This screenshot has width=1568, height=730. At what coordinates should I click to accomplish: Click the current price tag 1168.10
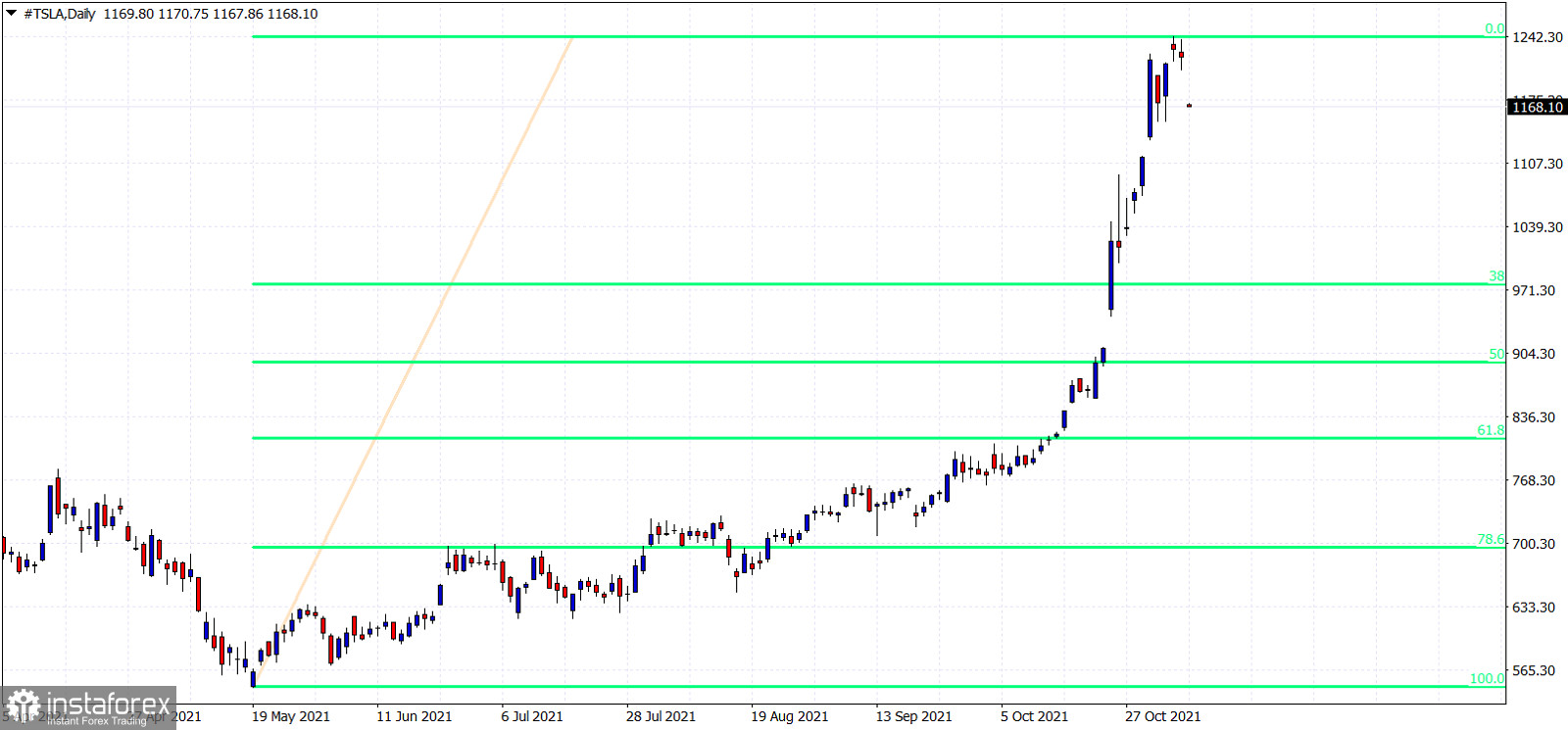click(1537, 107)
